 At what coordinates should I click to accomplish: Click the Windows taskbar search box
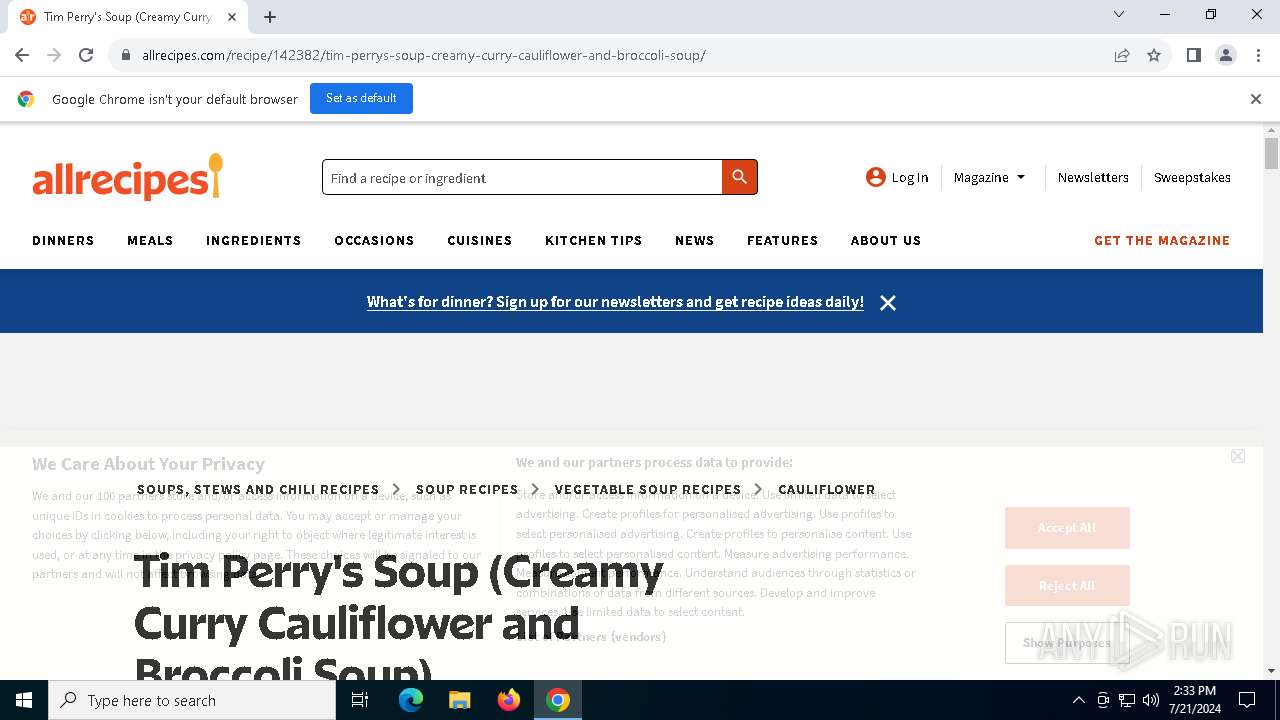(x=192, y=700)
